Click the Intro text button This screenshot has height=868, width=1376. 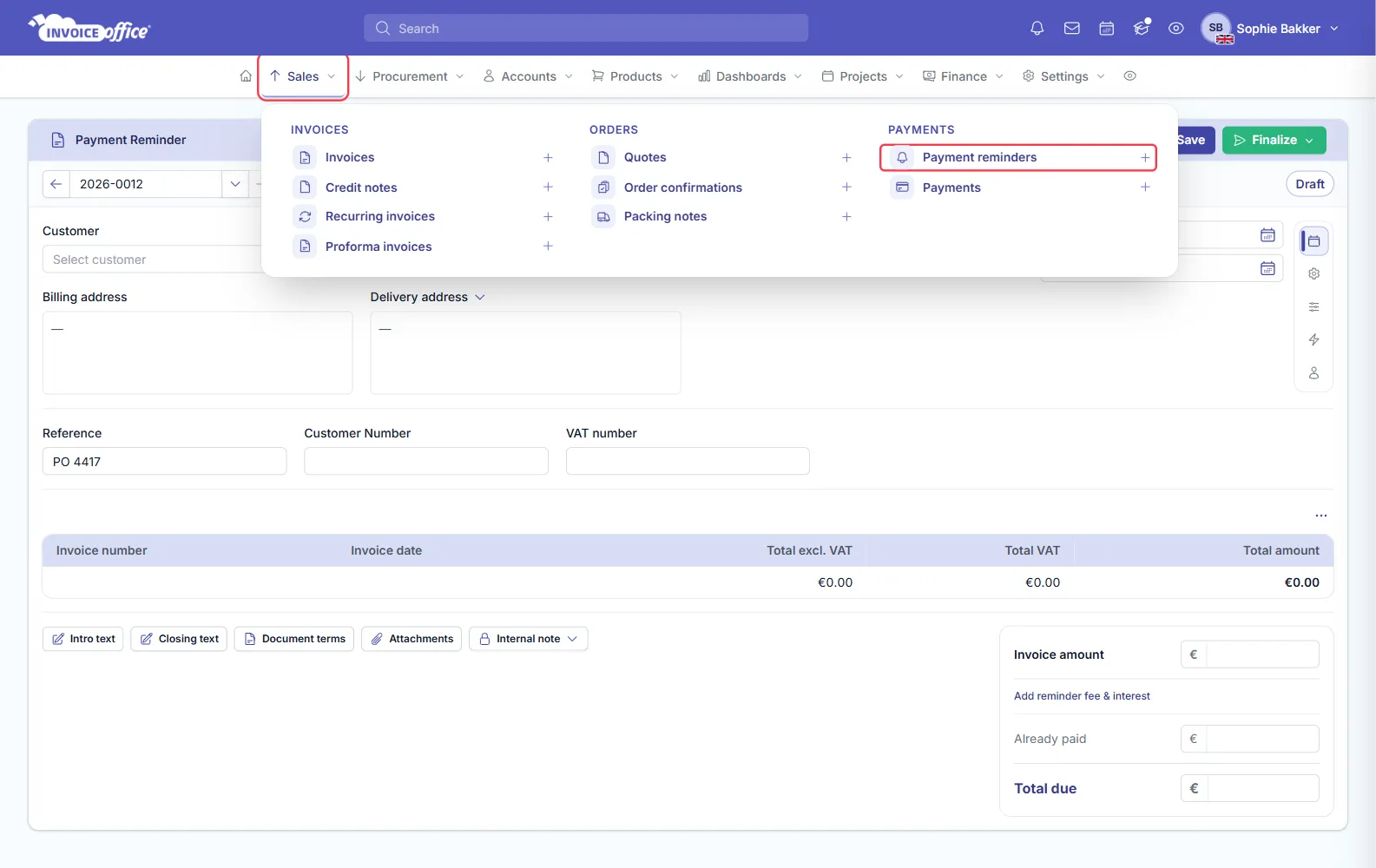coord(83,639)
